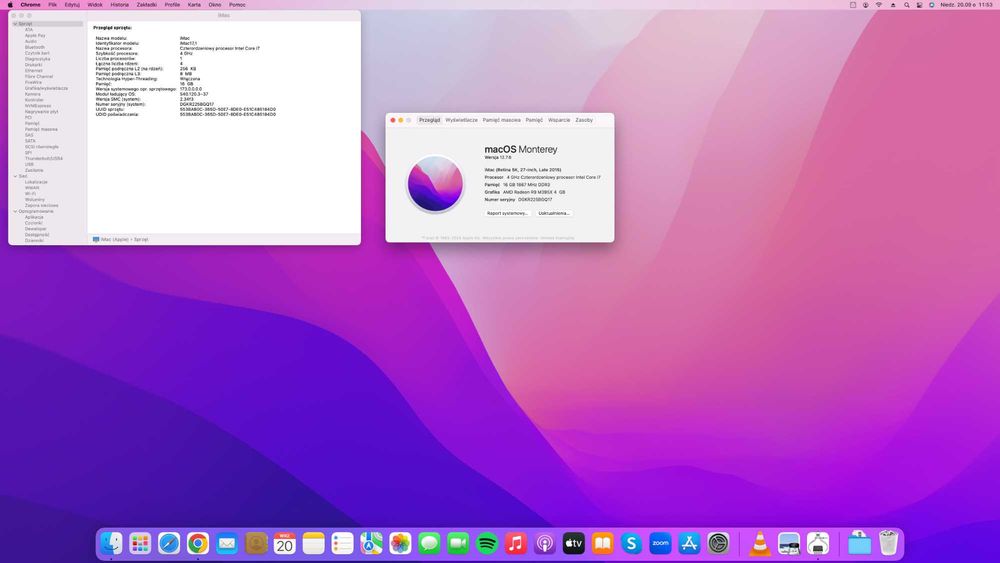
Task: Launch FaceTime from the Dock
Action: [458, 543]
